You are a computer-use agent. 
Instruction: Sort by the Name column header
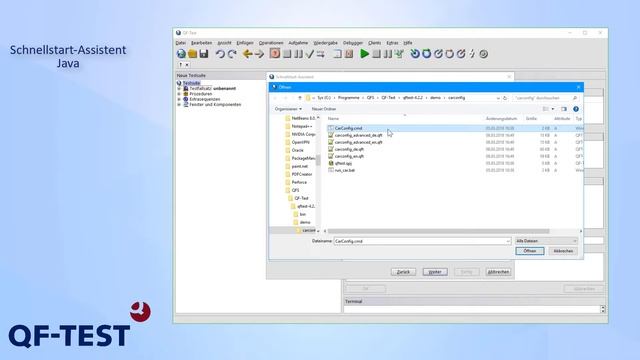coord(333,118)
